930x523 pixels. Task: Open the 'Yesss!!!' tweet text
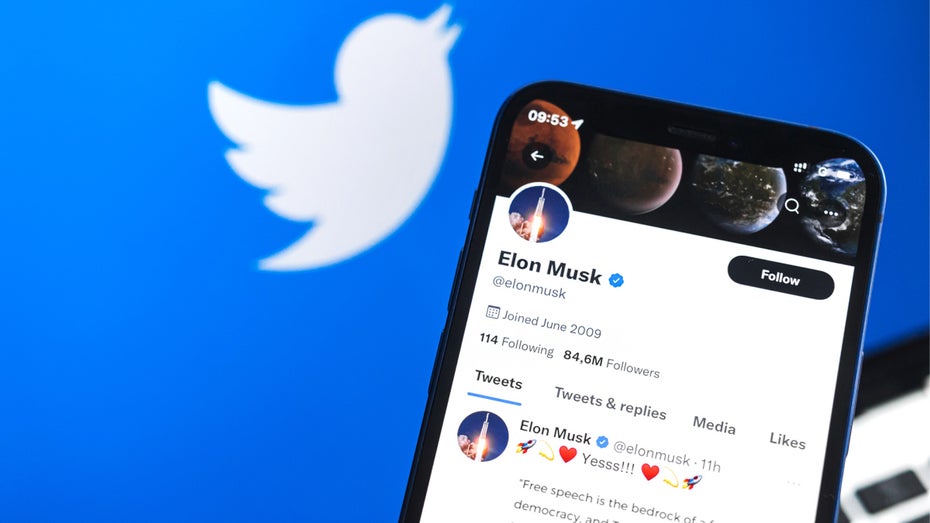[x=609, y=463]
